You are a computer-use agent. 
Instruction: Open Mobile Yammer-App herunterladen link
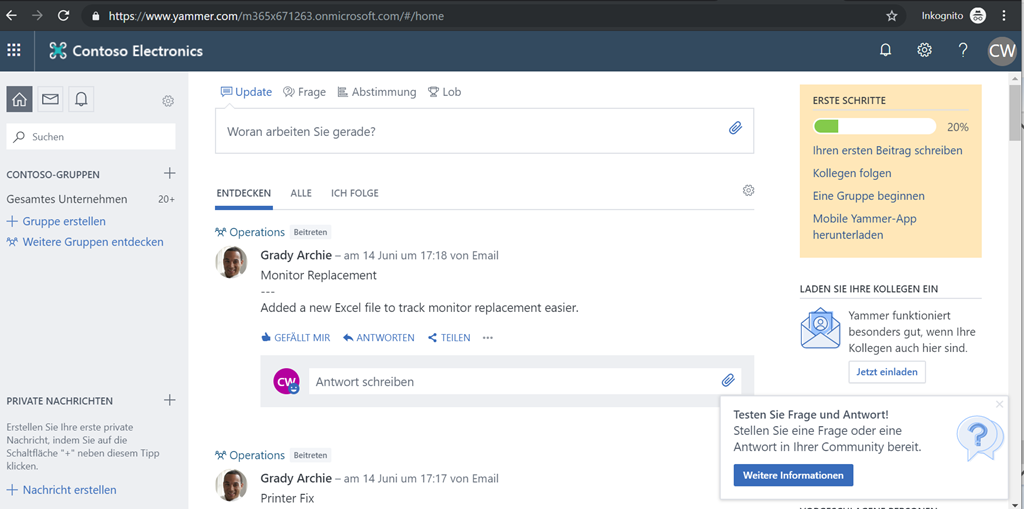pyautogui.click(x=864, y=226)
